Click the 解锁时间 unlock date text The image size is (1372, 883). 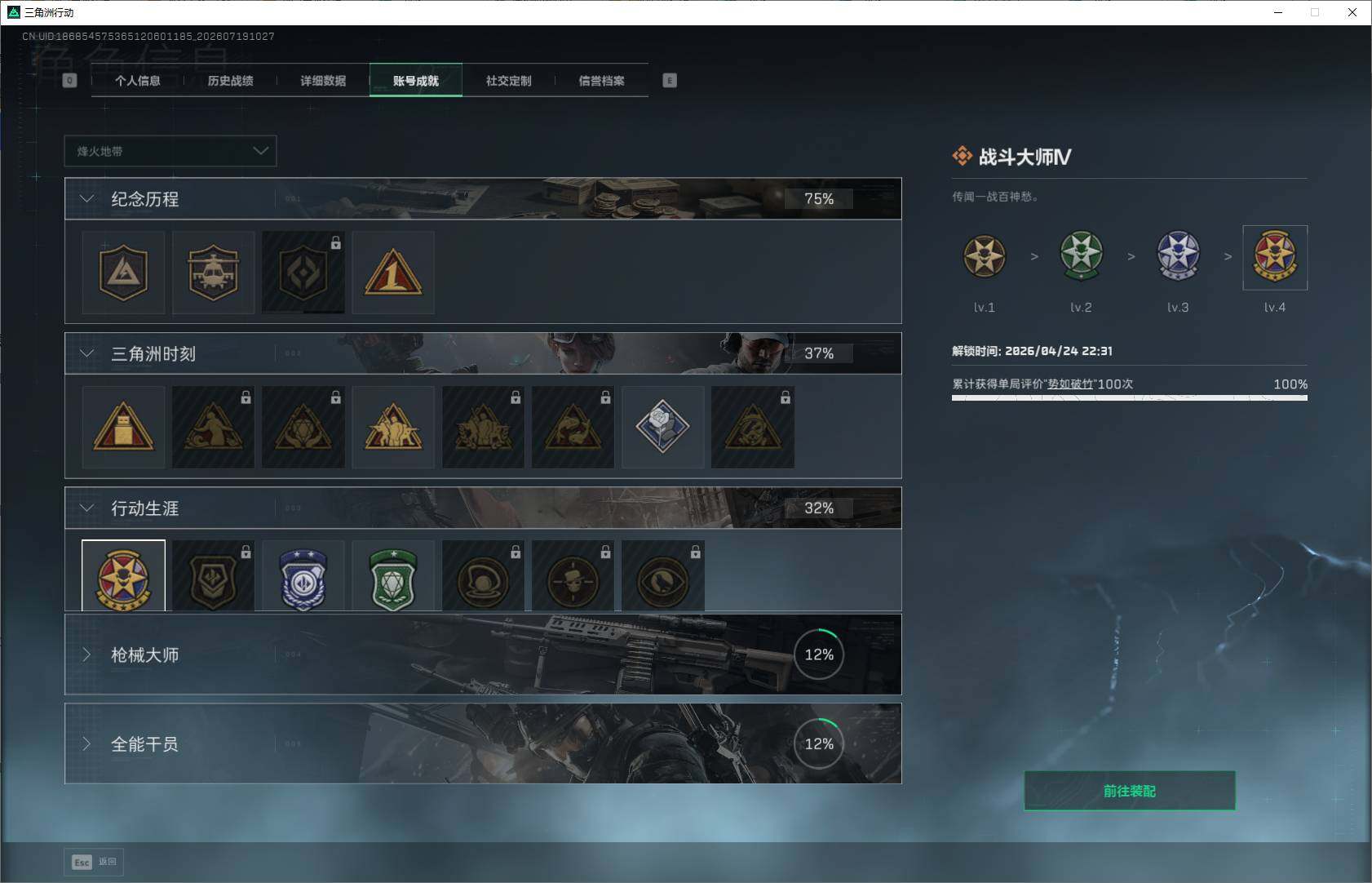(x=1032, y=351)
